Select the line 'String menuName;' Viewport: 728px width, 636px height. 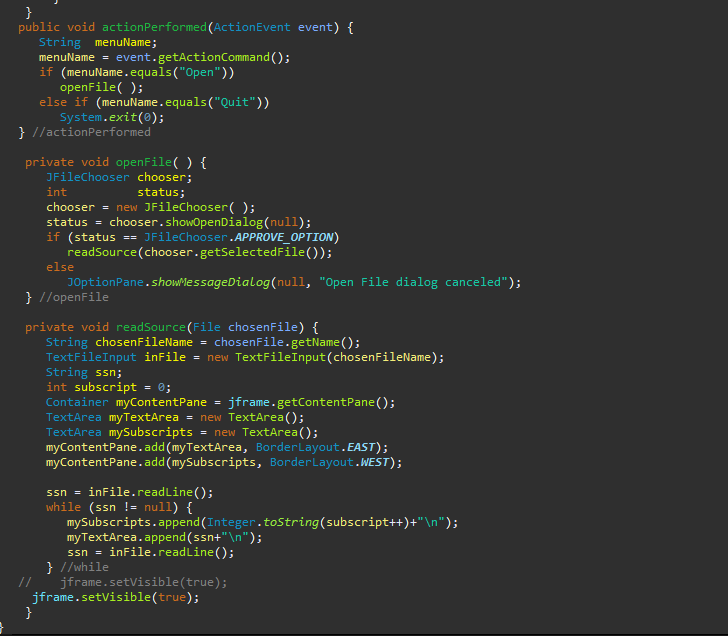click(x=98, y=42)
